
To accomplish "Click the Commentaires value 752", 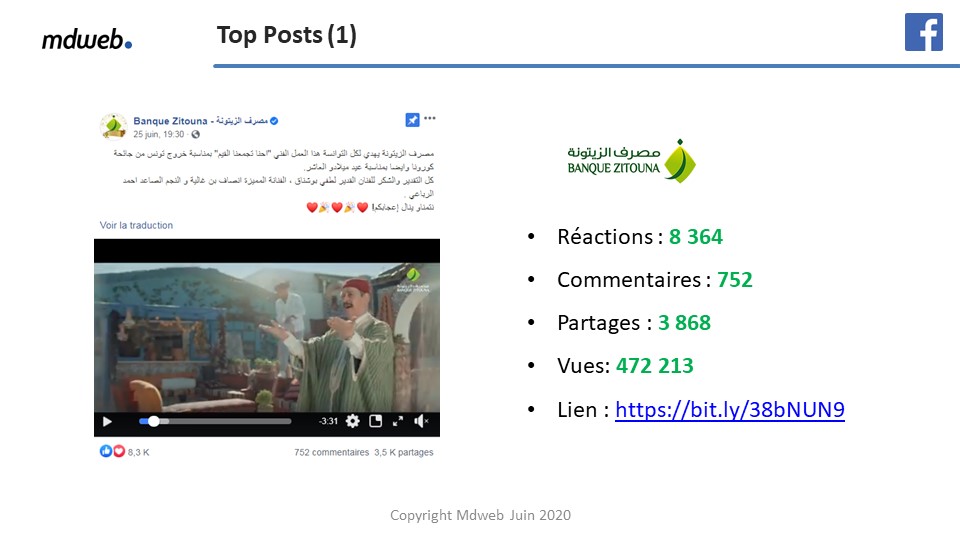I will click(735, 280).
